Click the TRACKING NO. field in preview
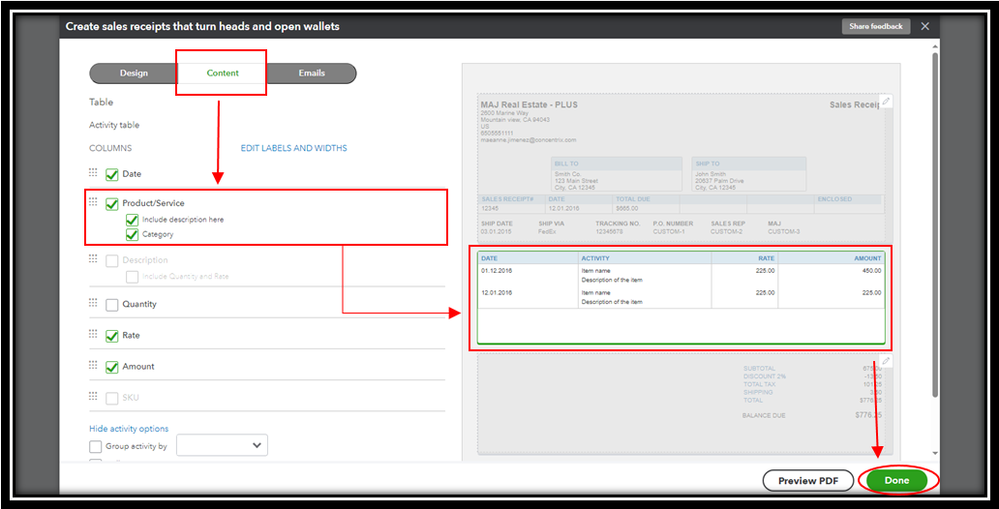The height and width of the screenshot is (509, 999). coord(617,228)
